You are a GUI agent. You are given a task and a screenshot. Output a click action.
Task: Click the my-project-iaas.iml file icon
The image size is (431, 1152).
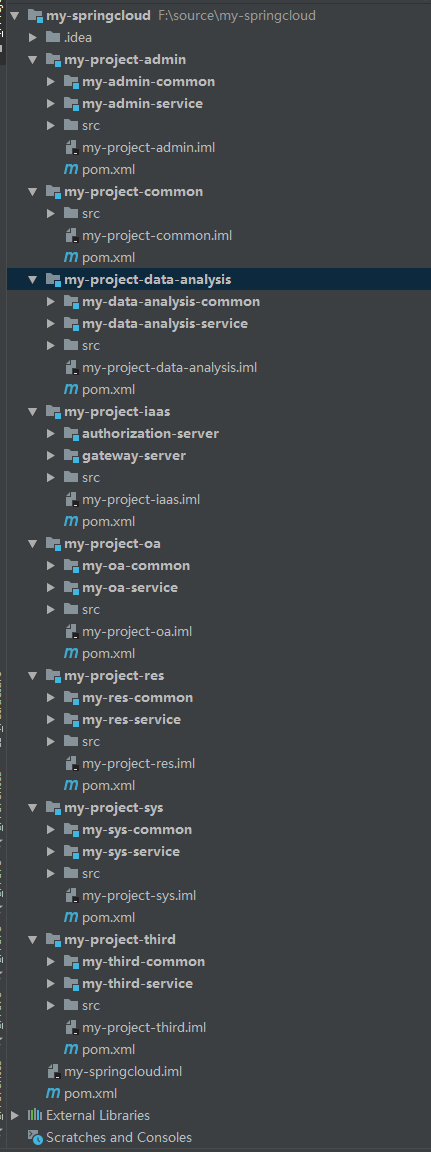pyautogui.click(x=71, y=500)
